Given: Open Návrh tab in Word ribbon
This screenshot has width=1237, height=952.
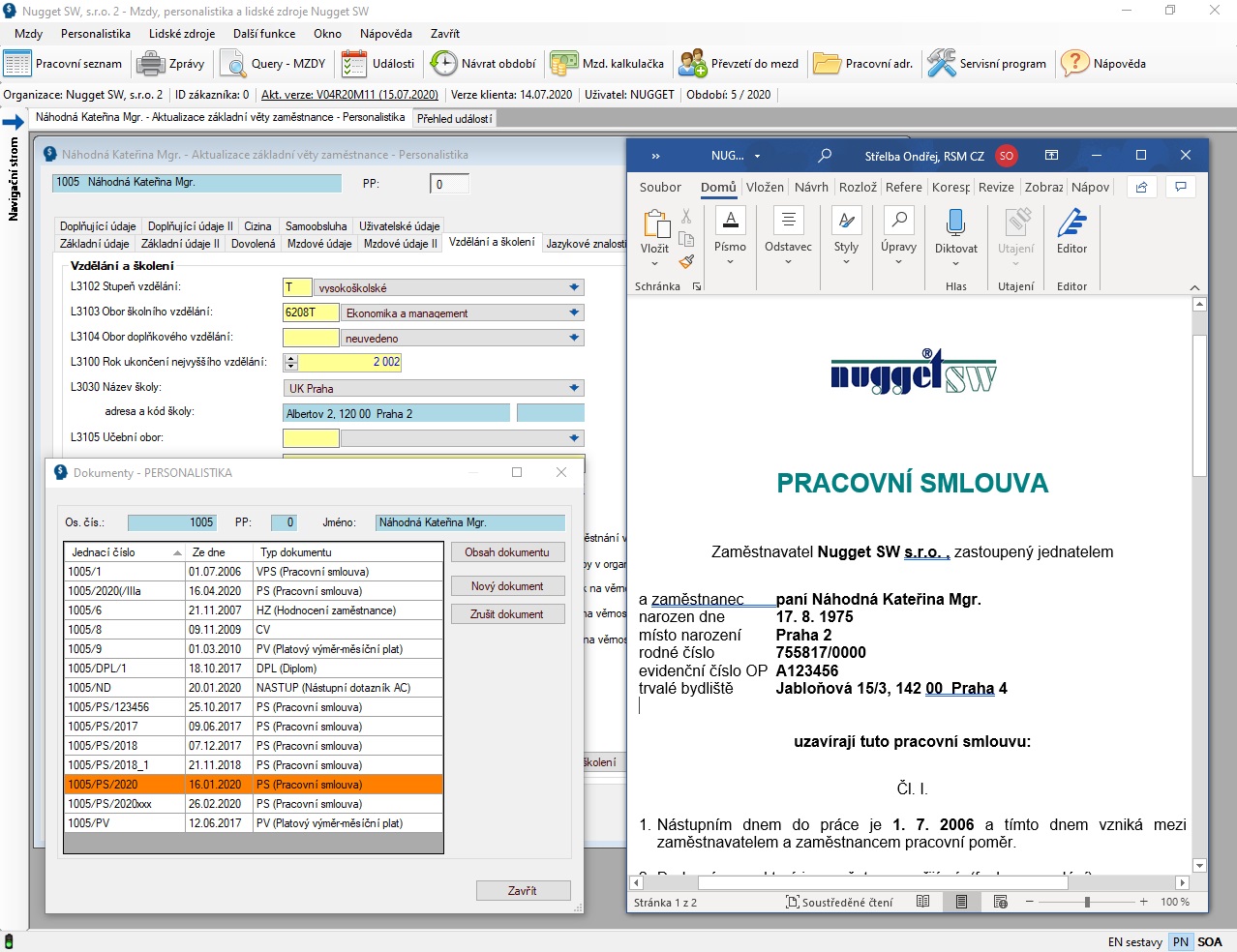Looking at the screenshot, I should [x=811, y=187].
